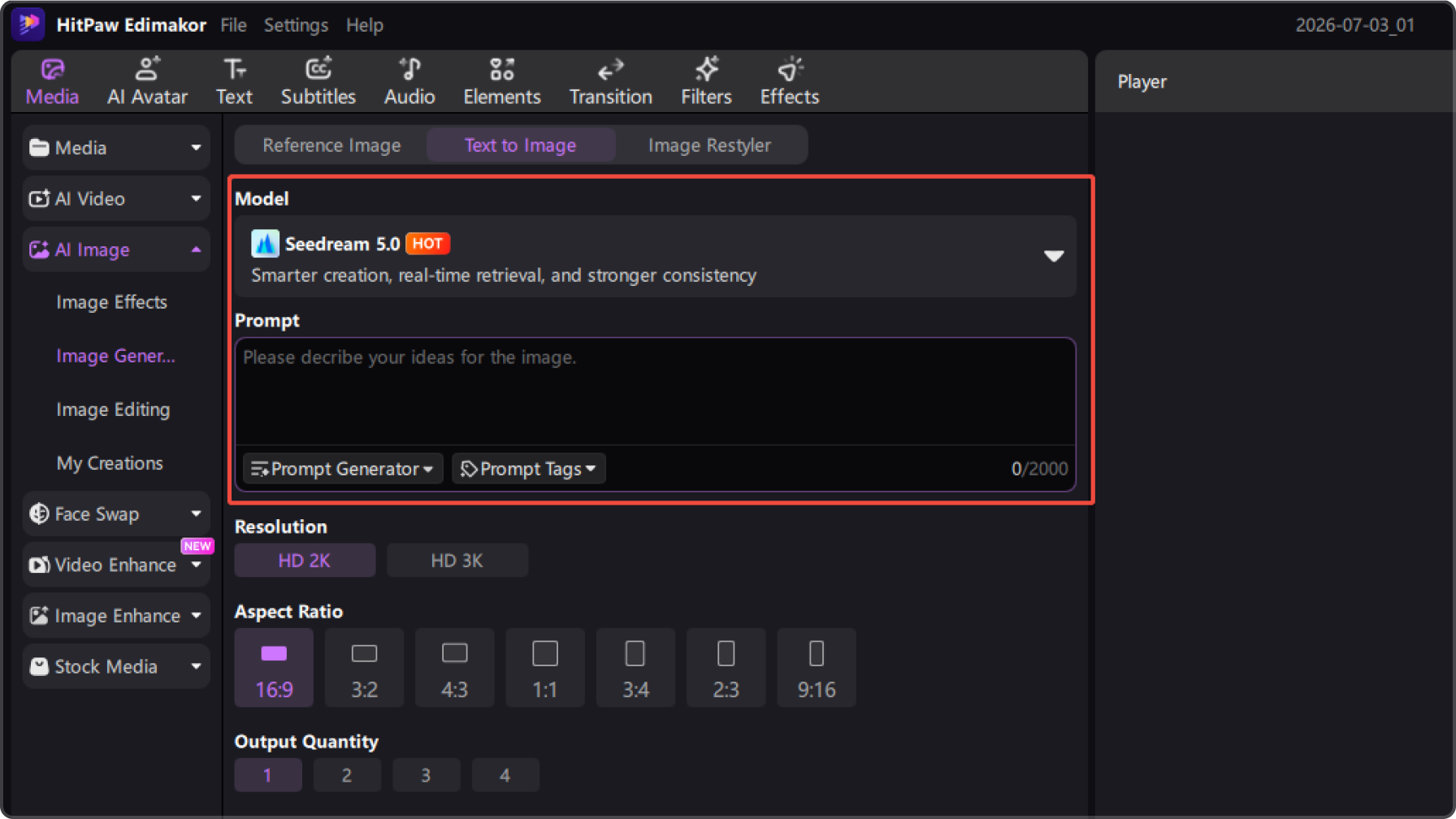Set output quantity to 2

click(x=347, y=775)
